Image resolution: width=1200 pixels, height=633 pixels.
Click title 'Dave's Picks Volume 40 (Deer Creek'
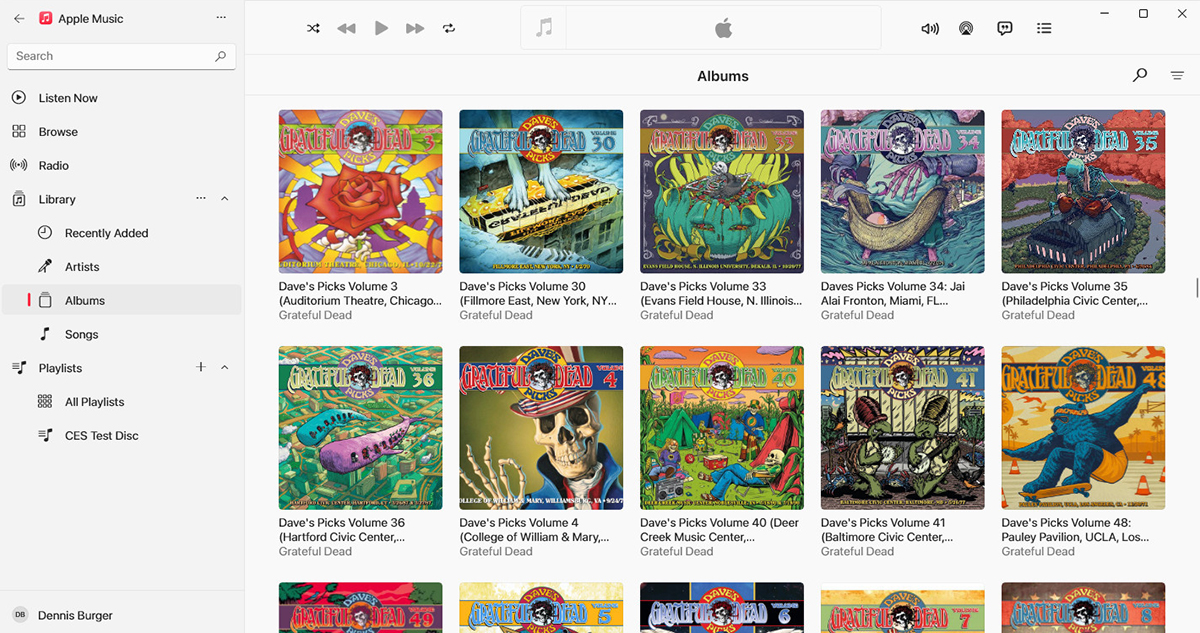[720, 530]
